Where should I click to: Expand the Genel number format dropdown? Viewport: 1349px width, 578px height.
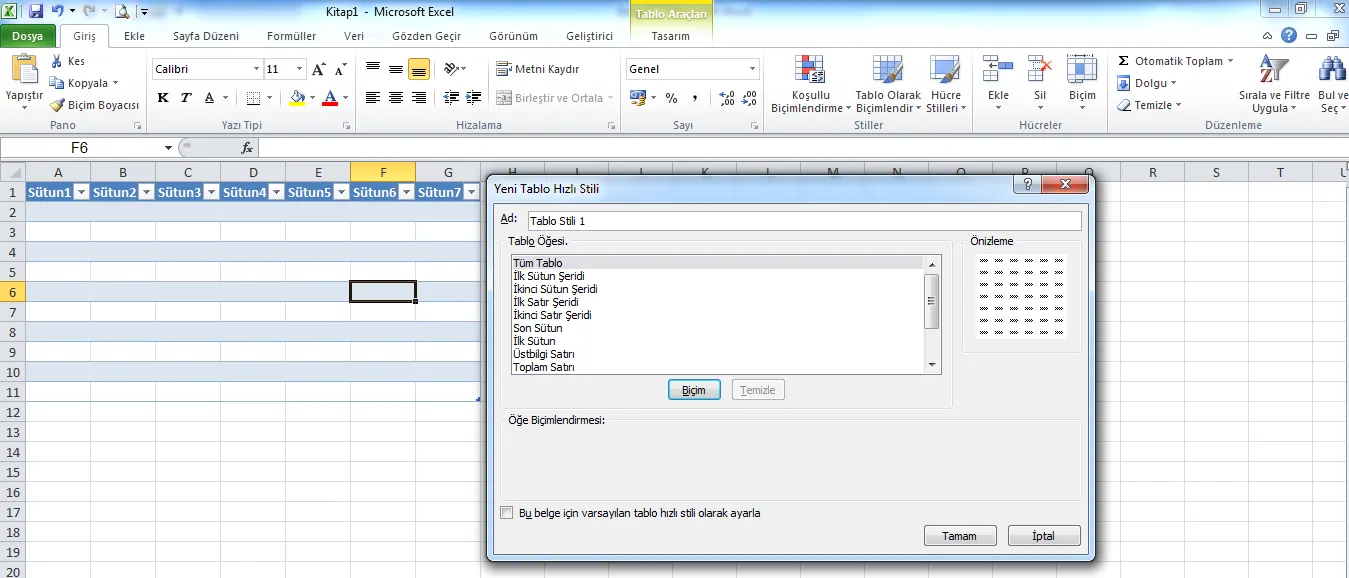point(752,69)
